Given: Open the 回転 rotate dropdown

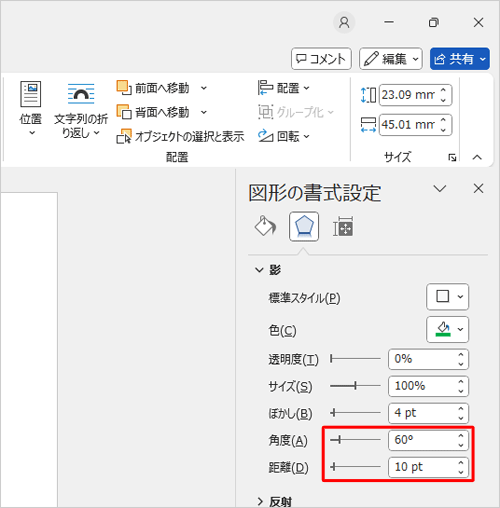Looking at the screenshot, I should click(284, 136).
